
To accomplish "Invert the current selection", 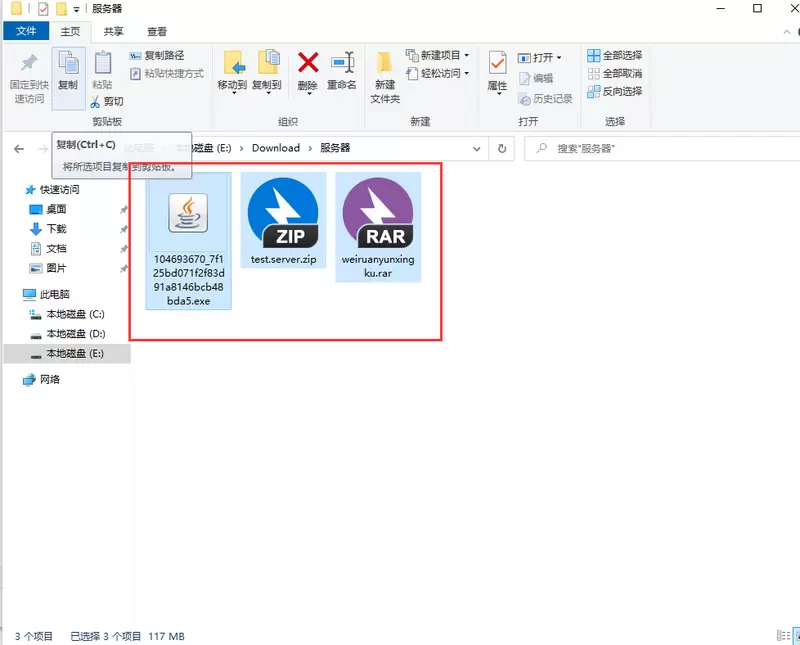I will coord(615,91).
